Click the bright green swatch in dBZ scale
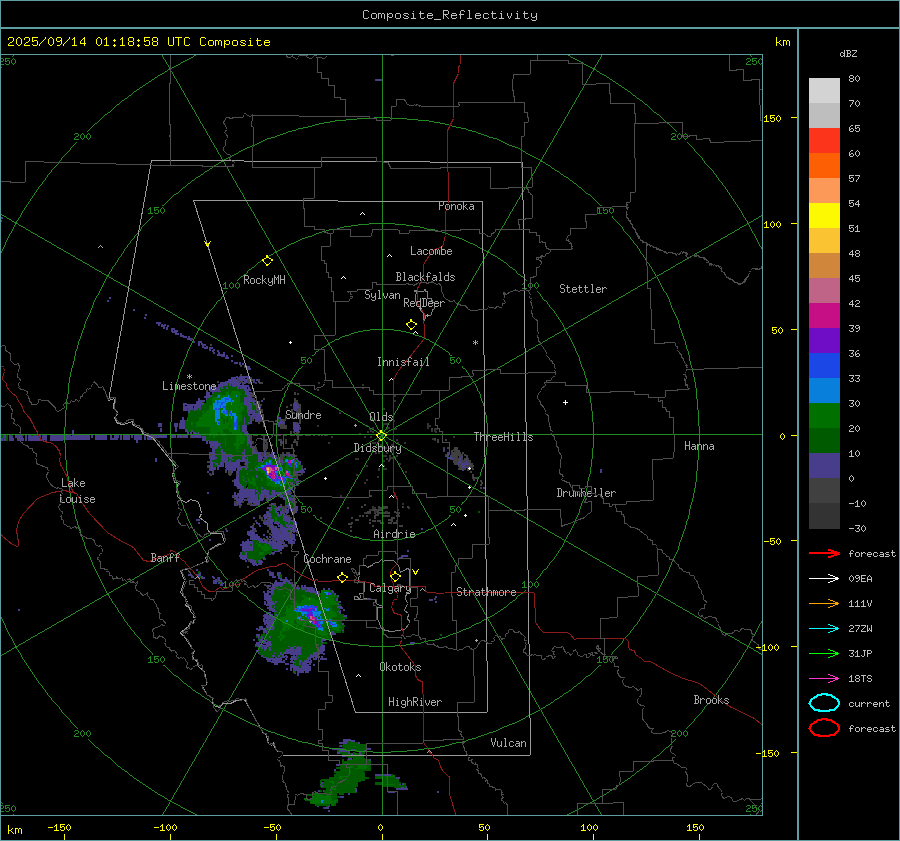Screen dimensions: 900x841 coord(824,416)
